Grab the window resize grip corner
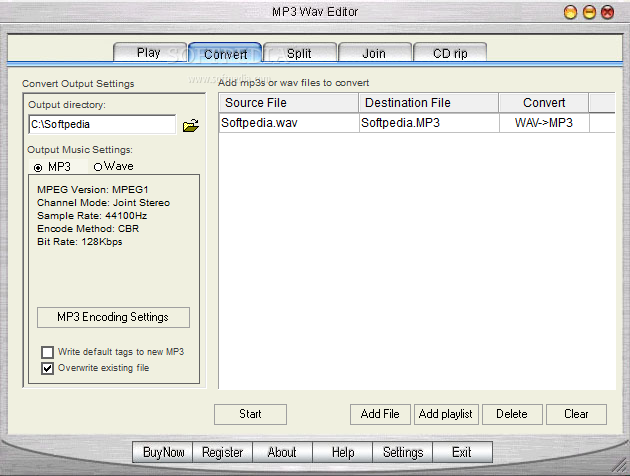The image size is (630, 476). tap(619, 465)
